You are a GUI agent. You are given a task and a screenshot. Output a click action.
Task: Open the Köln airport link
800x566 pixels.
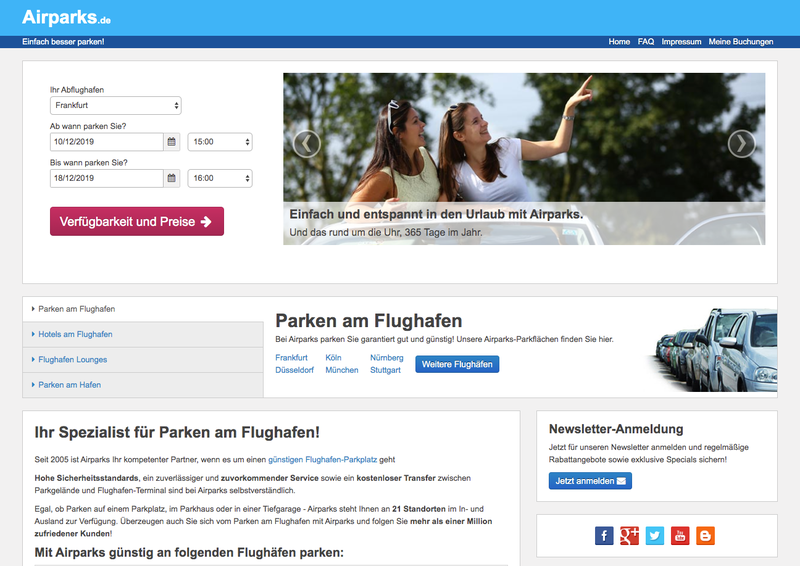click(333, 358)
